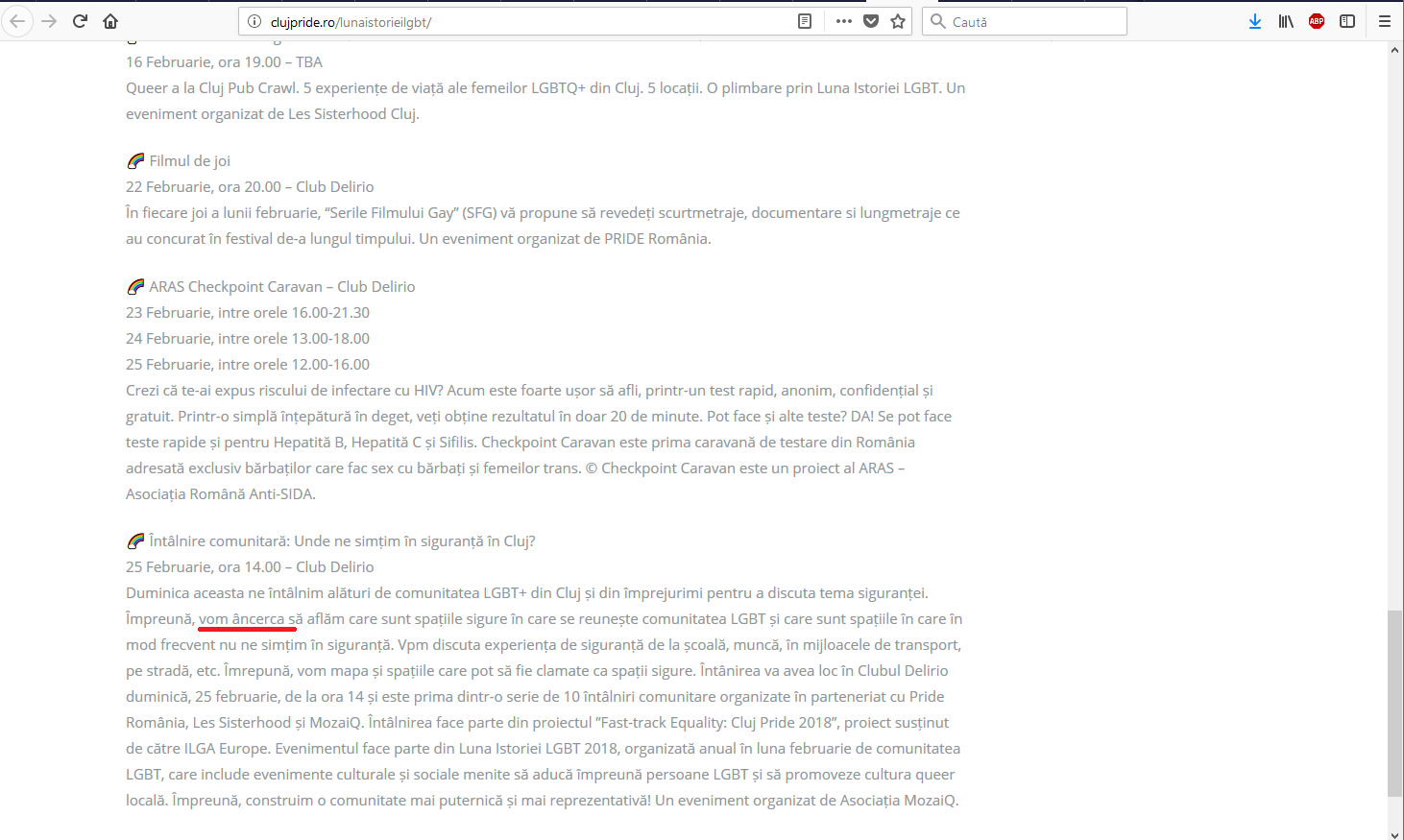Open the Firefox hamburger menu

click(x=1385, y=21)
